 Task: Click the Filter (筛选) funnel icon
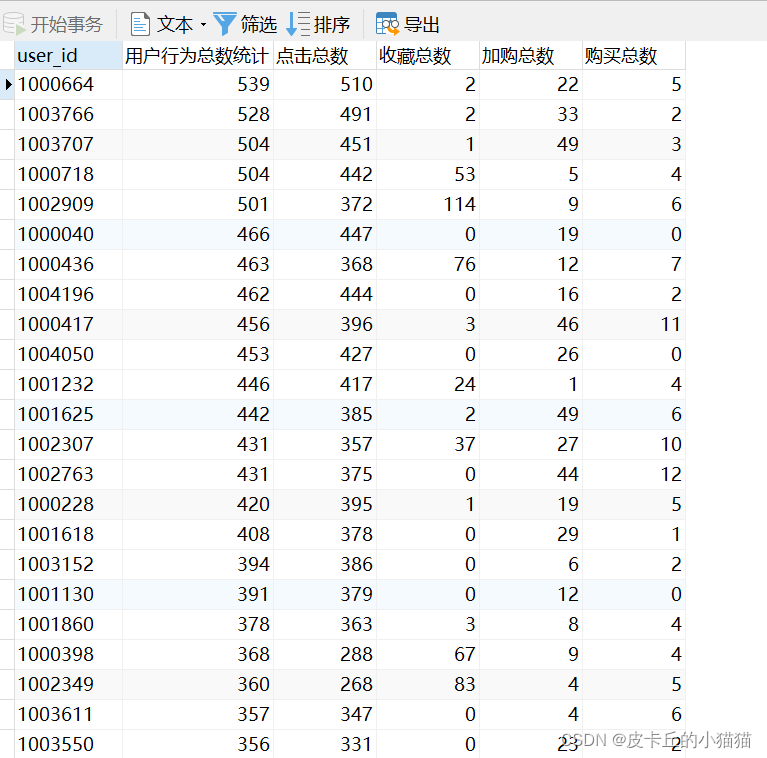(225, 24)
